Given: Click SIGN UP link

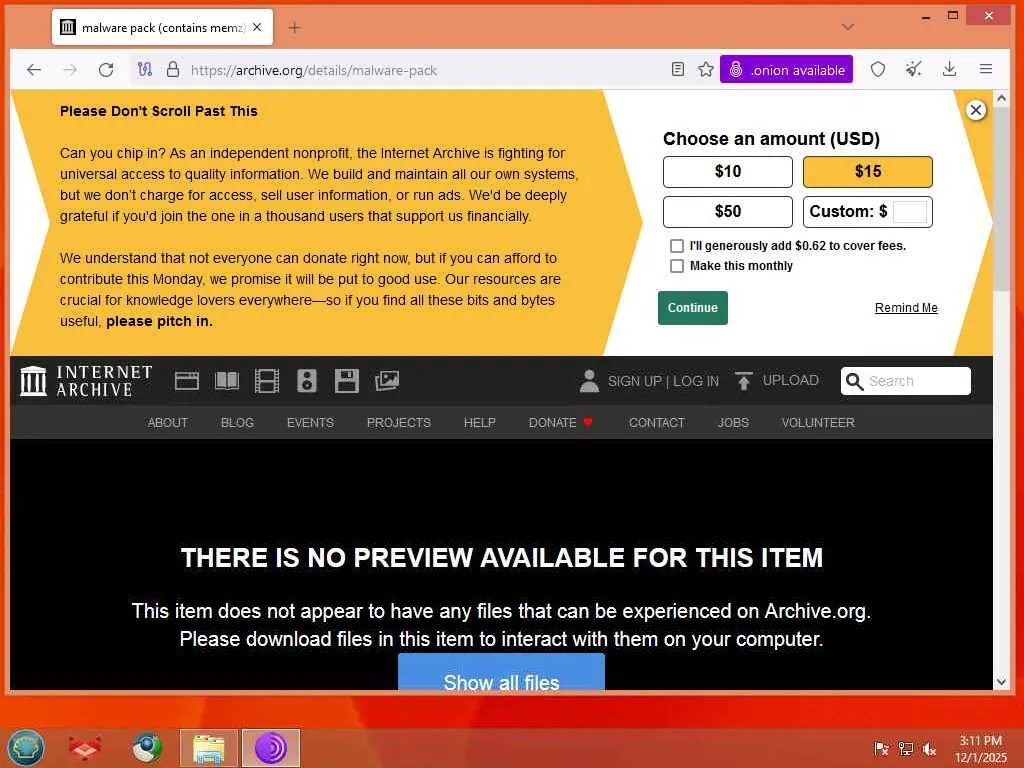Looking at the screenshot, I should 635,381.
